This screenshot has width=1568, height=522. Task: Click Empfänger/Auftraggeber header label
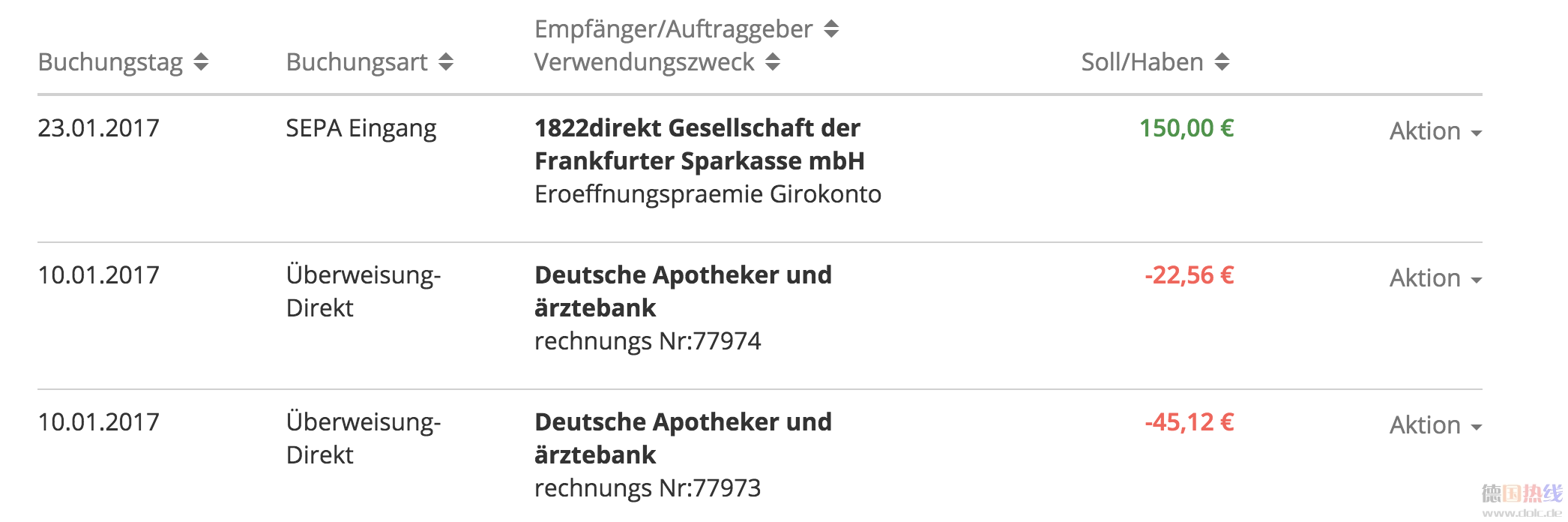coord(673,30)
